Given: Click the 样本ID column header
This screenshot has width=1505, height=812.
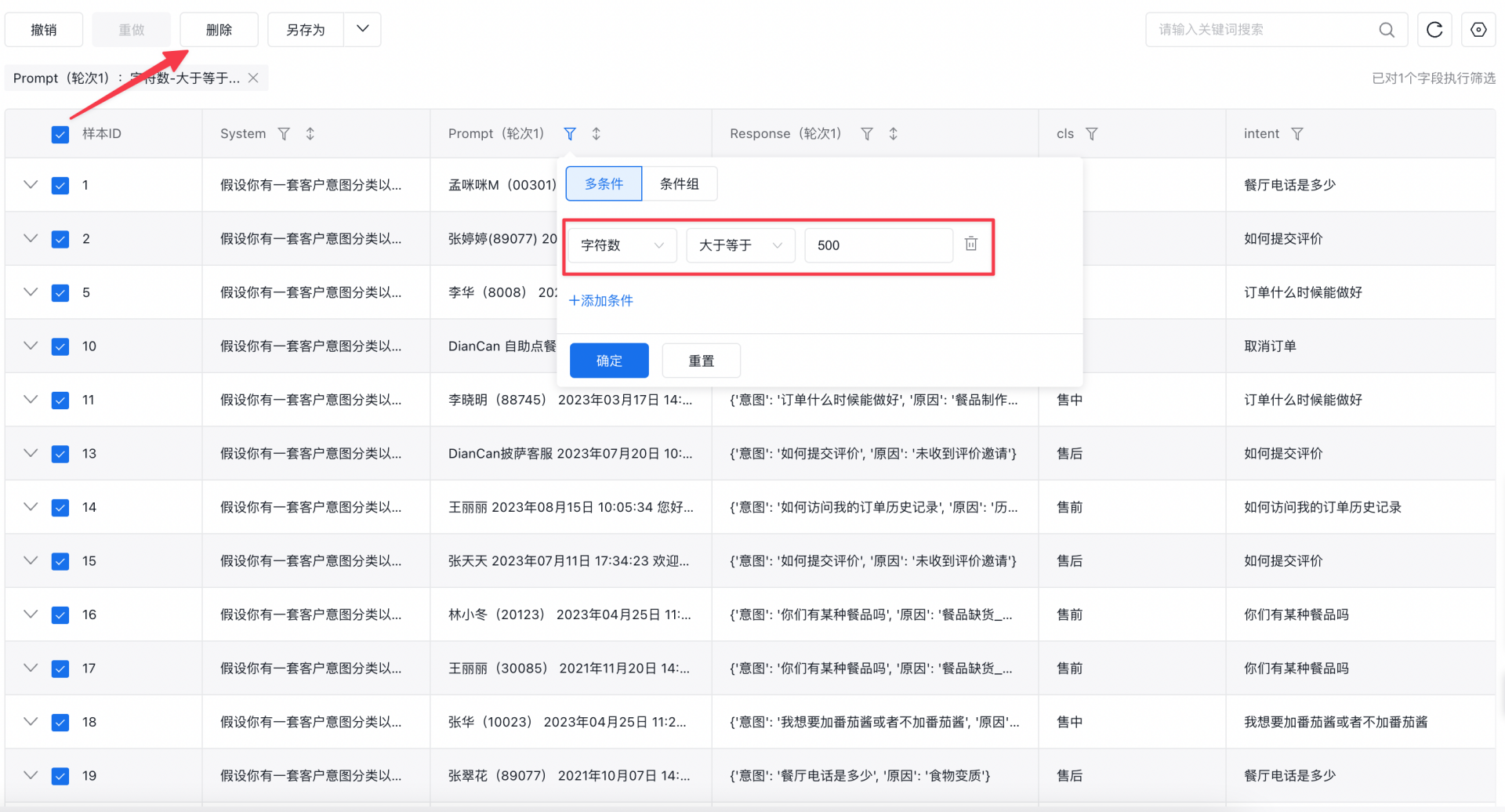Looking at the screenshot, I should [x=102, y=134].
